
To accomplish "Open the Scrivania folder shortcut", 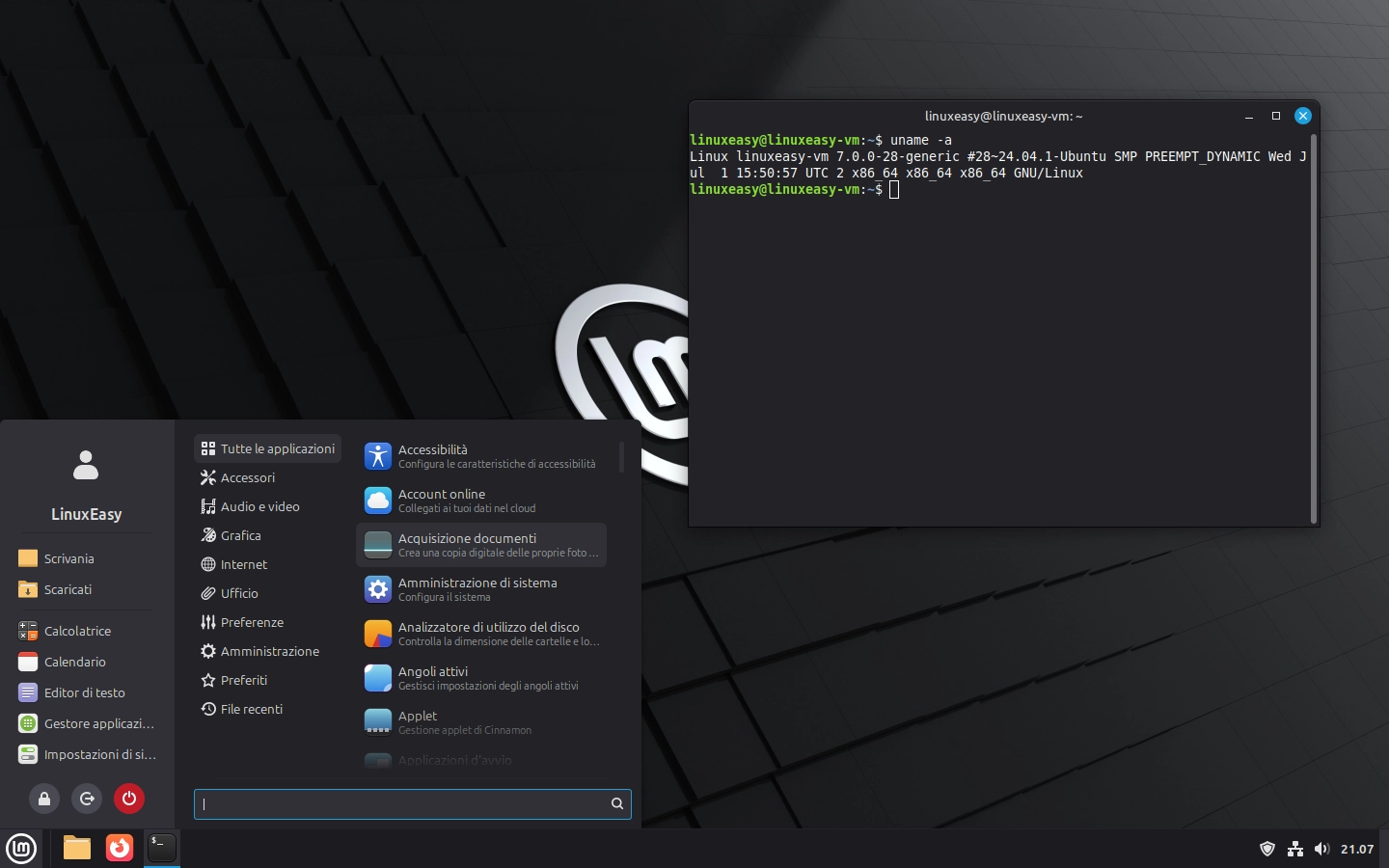I will tap(86, 558).
